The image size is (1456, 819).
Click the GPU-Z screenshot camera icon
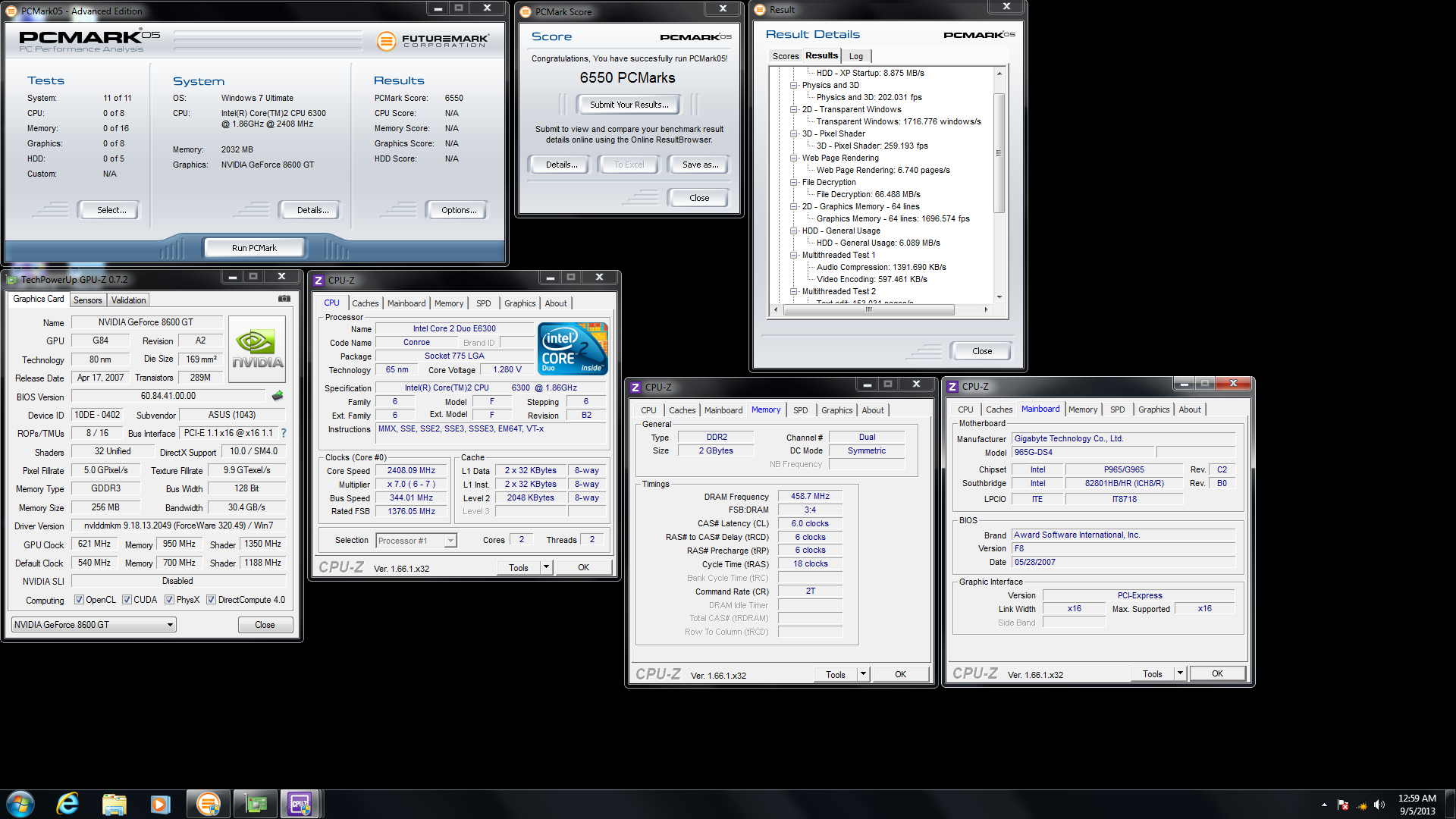click(284, 299)
